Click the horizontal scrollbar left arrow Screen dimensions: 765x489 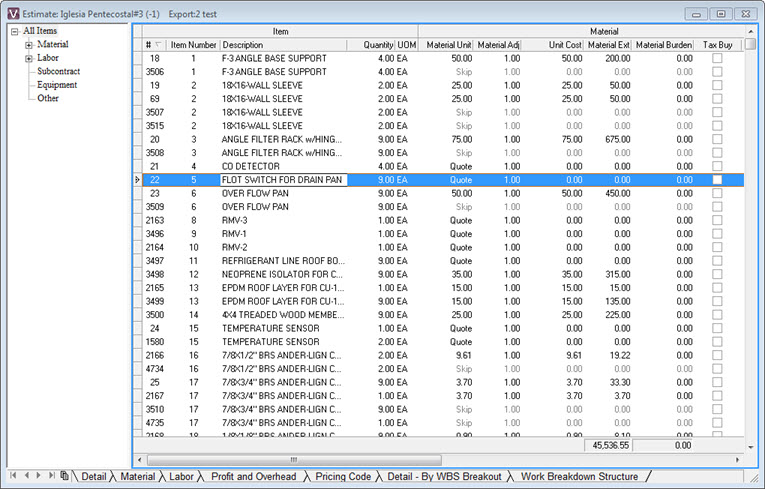pyautogui.click(x=140, y=460)
